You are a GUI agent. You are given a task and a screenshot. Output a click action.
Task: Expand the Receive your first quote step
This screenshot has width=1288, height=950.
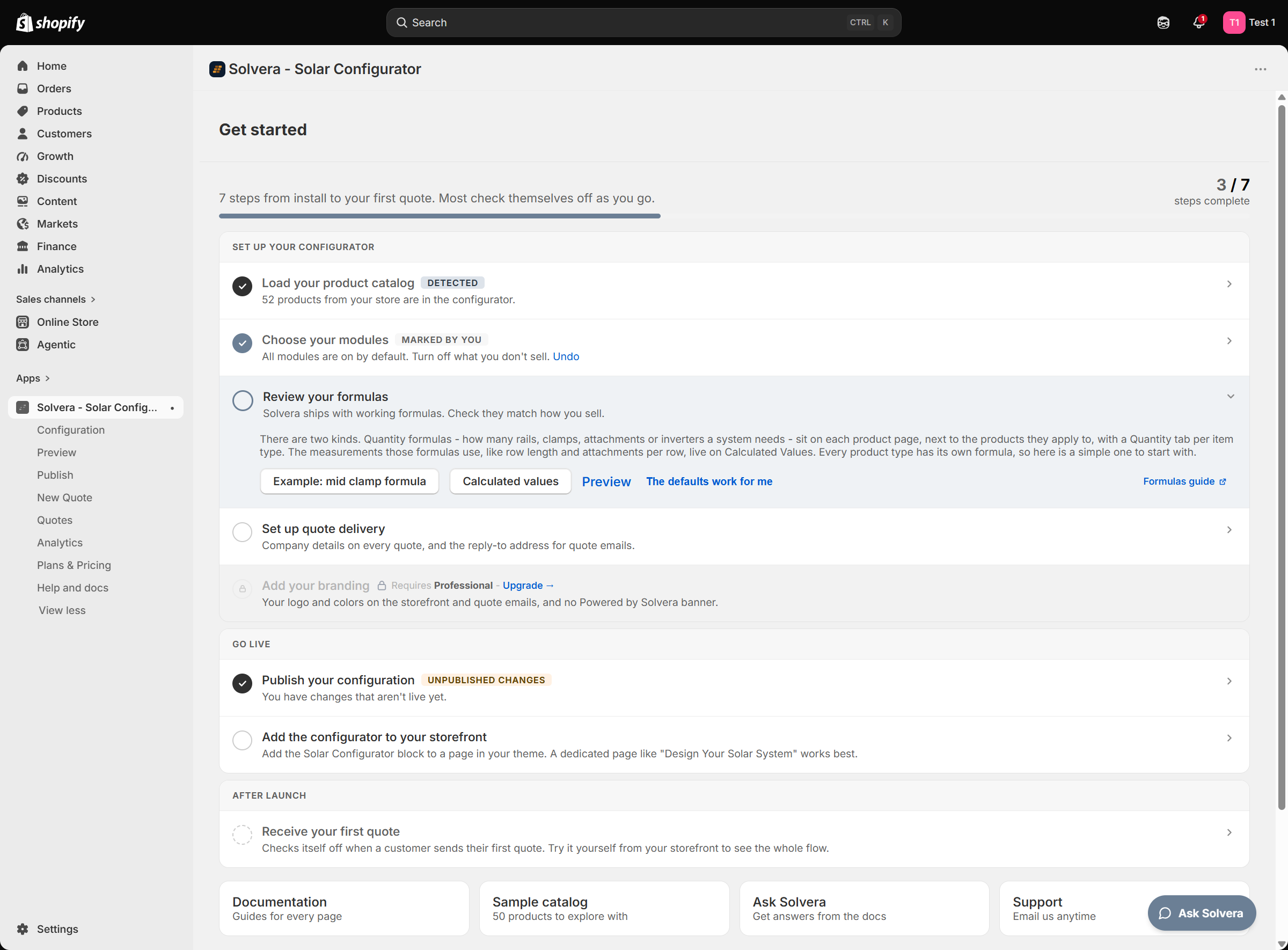point(1230,832)
